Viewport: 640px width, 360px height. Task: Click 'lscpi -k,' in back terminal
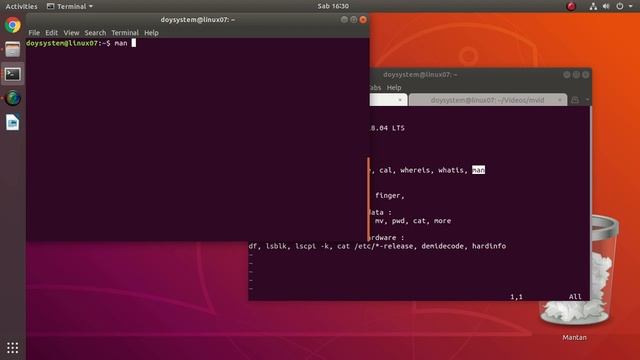[314, 246]
